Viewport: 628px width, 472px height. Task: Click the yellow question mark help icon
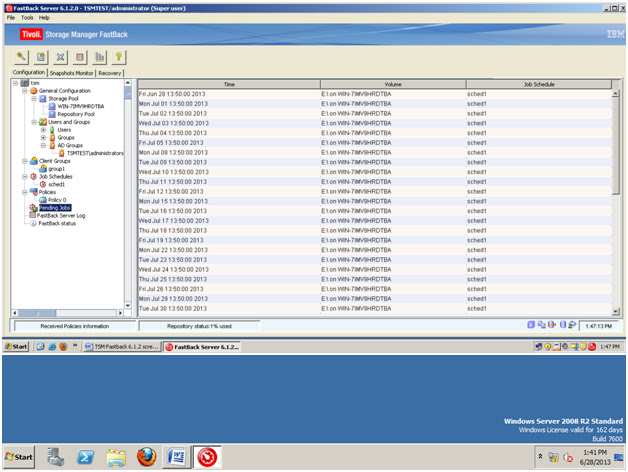tap(119, 57)
